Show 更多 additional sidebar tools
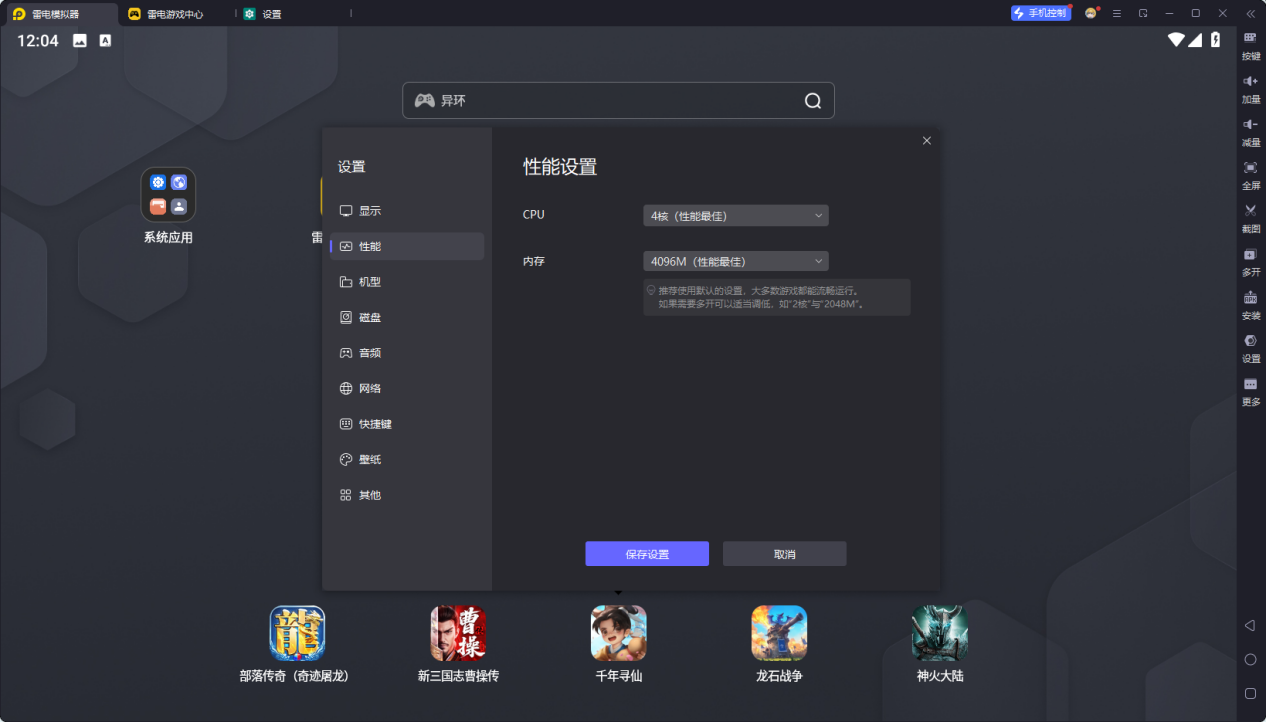1266x722 pixels. (x=1250, y=390)
